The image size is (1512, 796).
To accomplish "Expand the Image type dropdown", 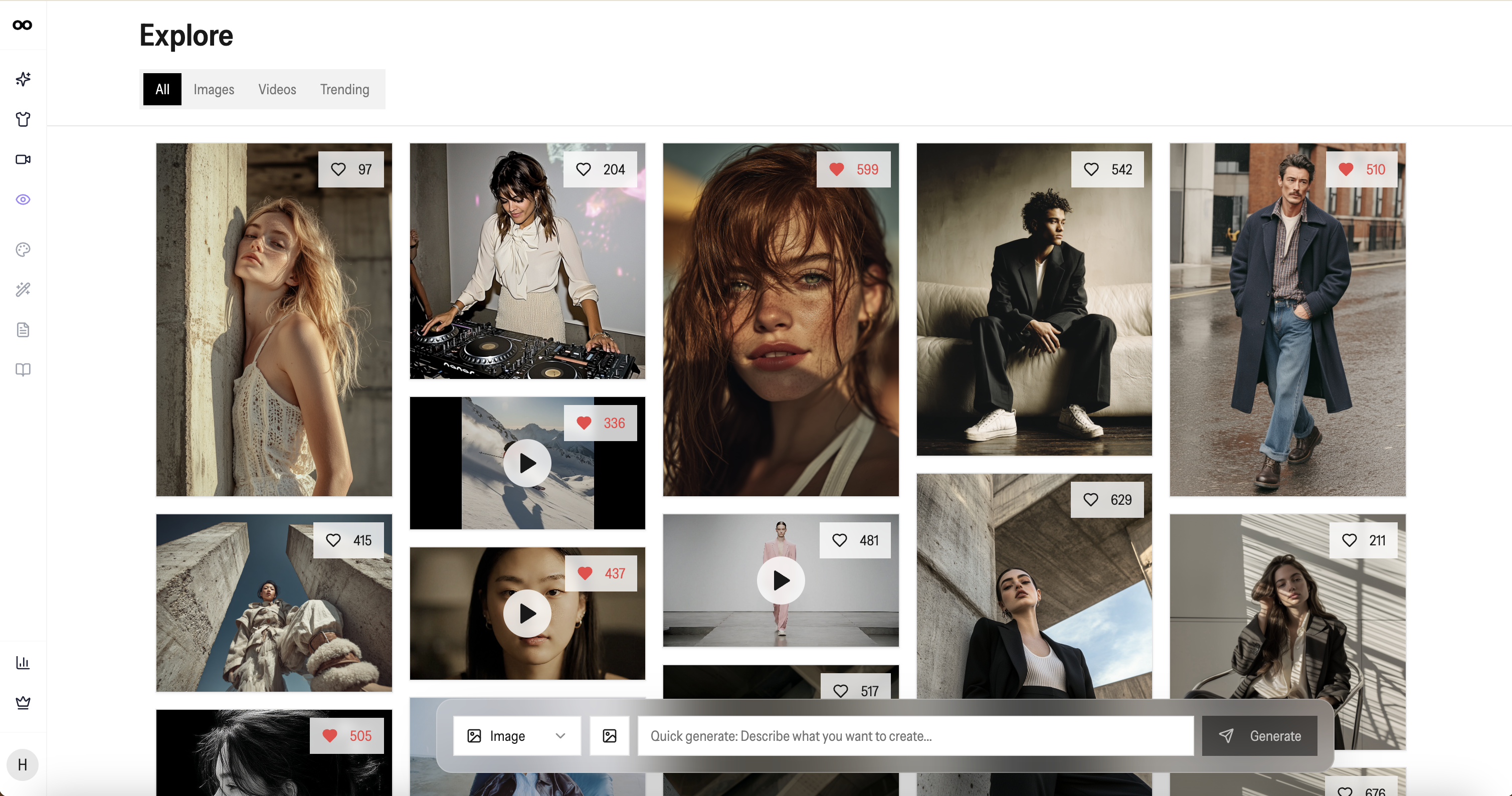I will tap(516, 735).
